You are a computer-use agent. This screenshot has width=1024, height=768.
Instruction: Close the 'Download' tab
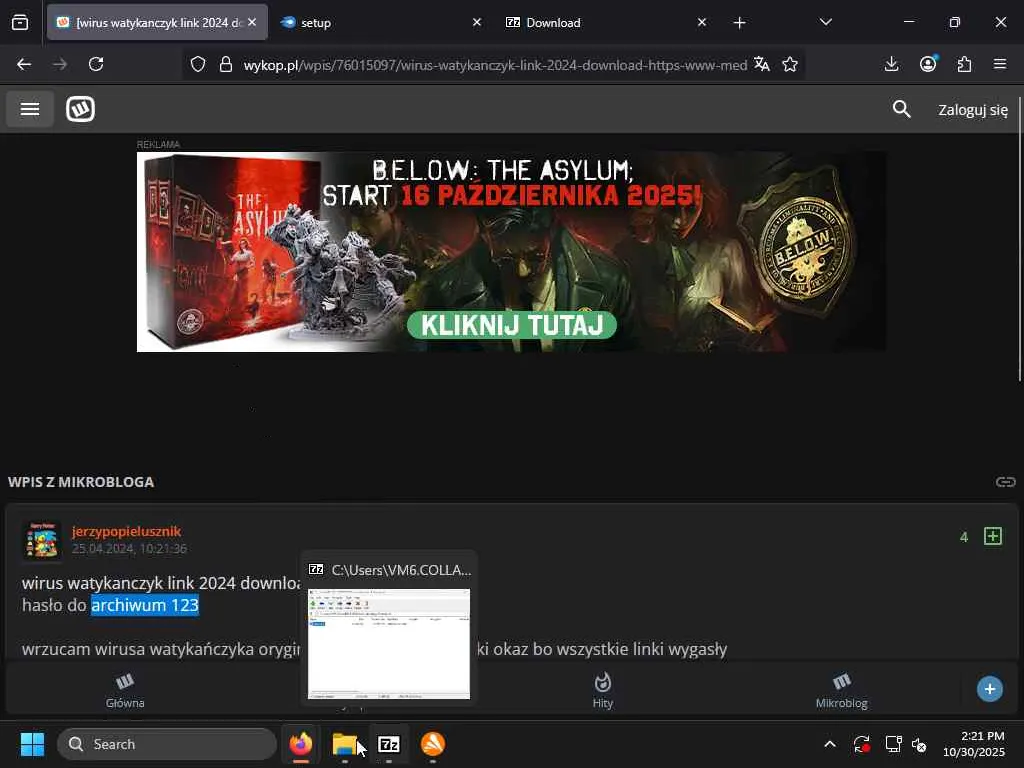click(701, 22)
